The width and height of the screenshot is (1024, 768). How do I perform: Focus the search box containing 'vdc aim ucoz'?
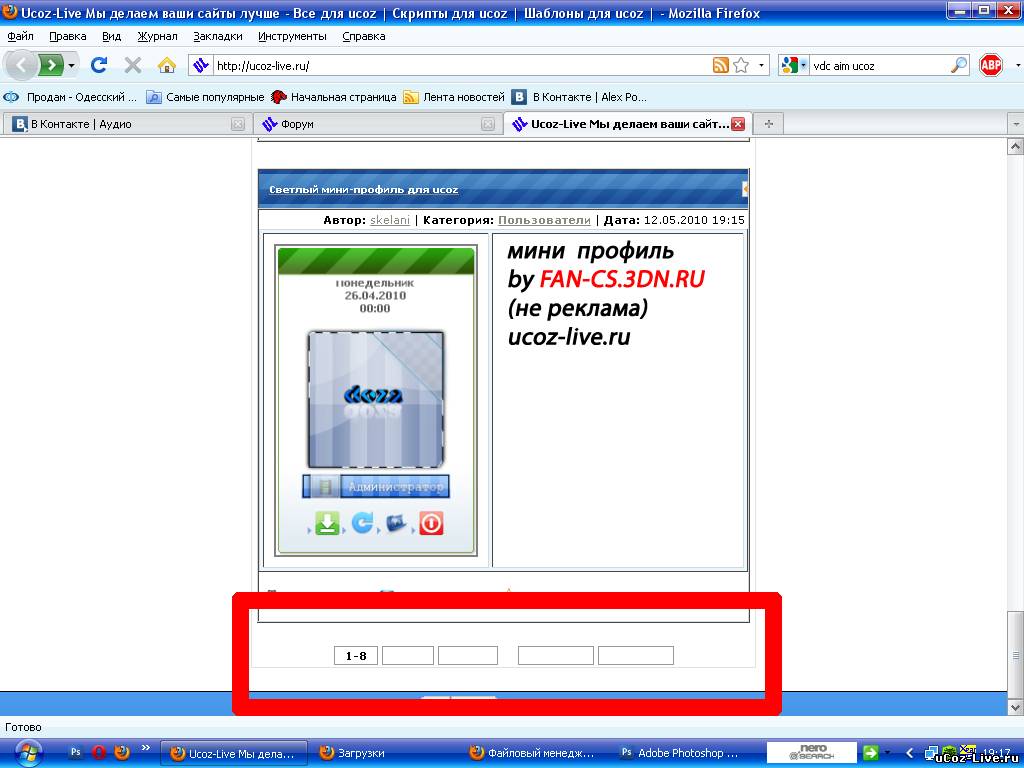tap(878, 65)
